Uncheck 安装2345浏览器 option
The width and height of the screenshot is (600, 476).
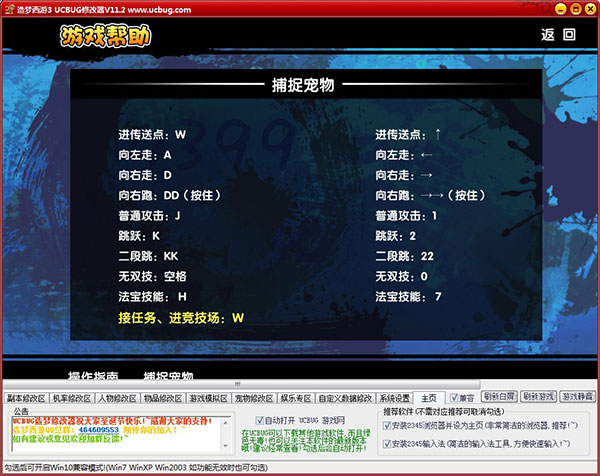[x=386, y=424]
